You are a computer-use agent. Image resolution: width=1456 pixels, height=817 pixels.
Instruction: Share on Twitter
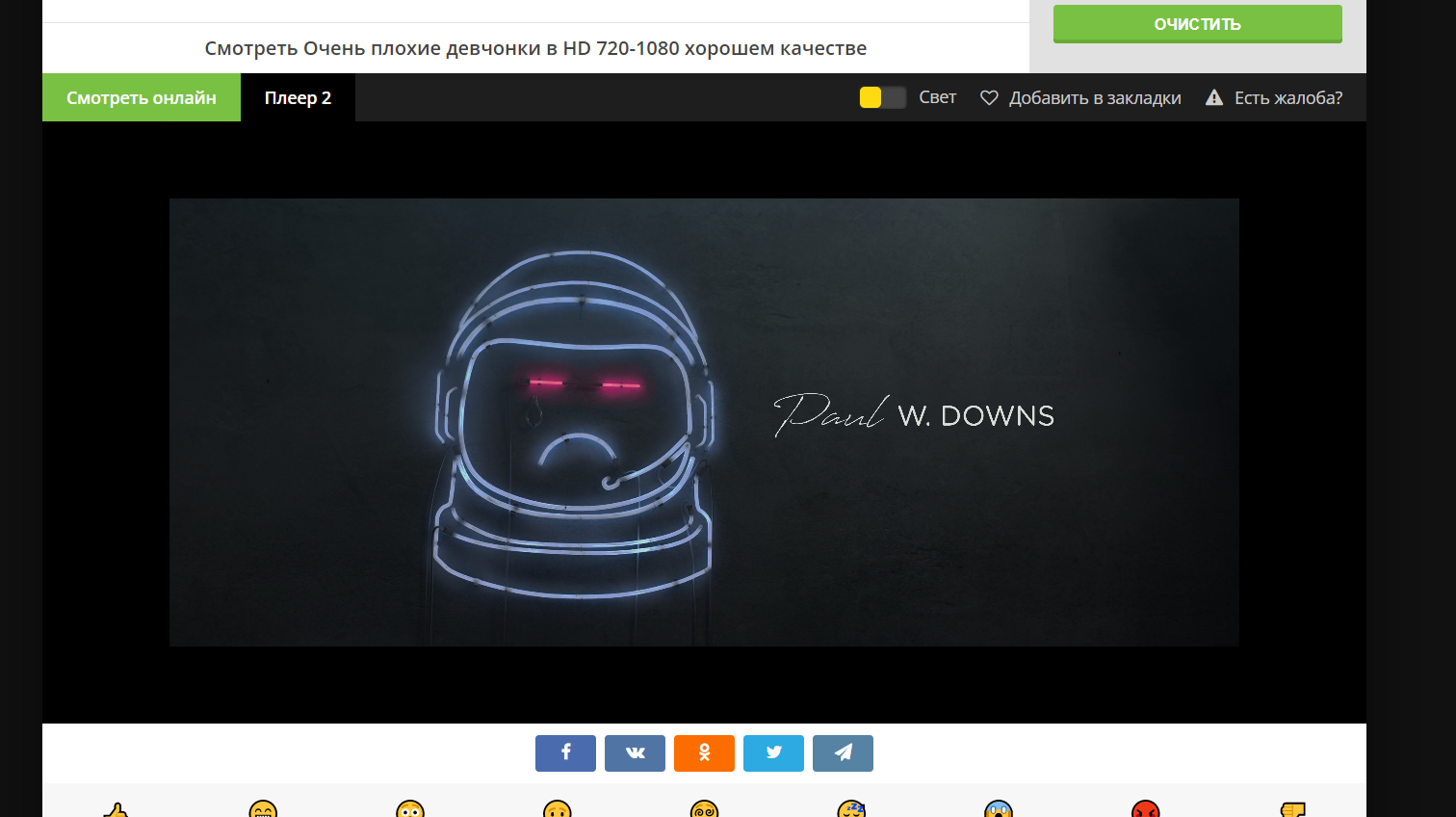coord(773,753)
